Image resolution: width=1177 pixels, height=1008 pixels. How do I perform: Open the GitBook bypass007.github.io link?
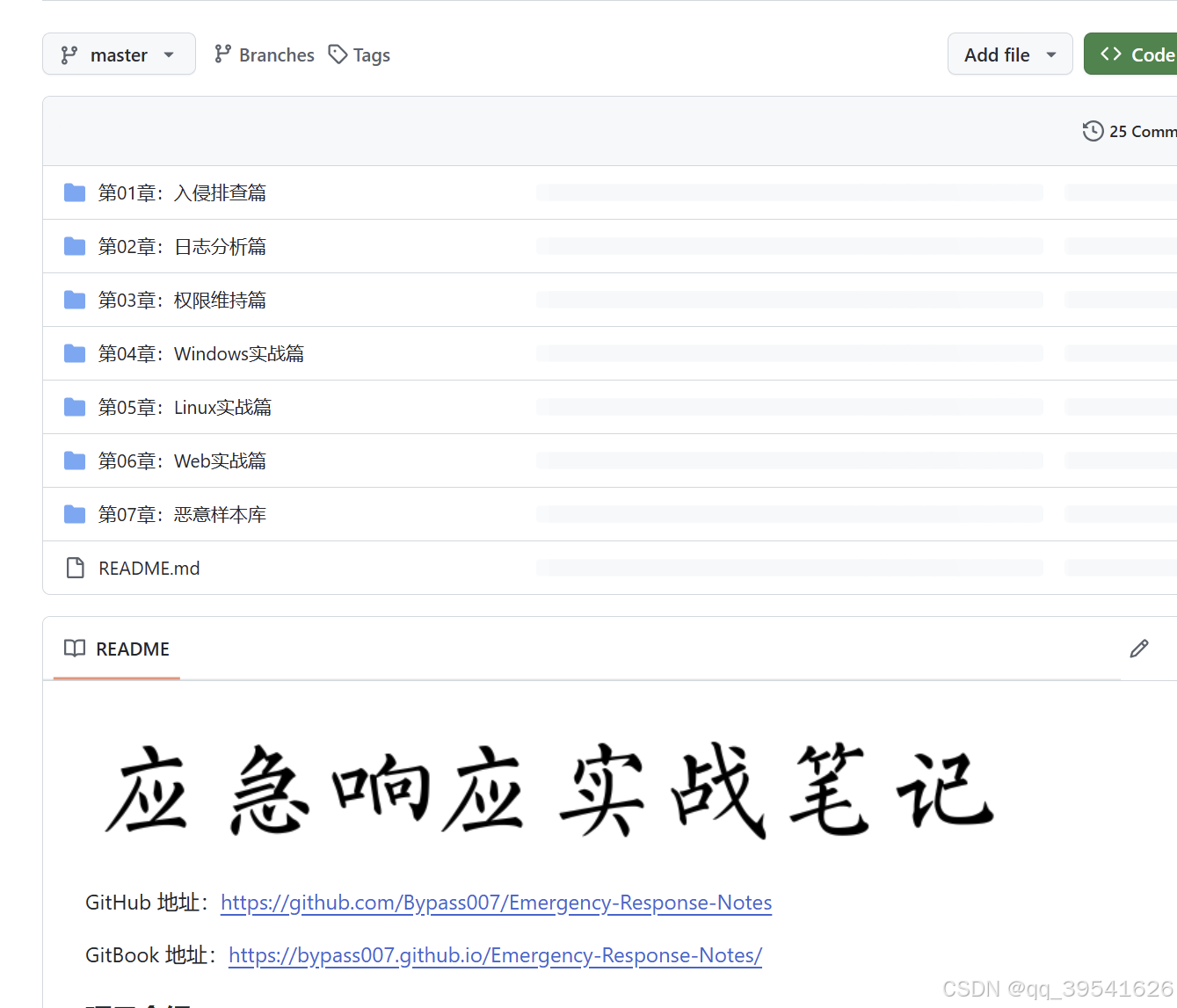tap(495, 955)
